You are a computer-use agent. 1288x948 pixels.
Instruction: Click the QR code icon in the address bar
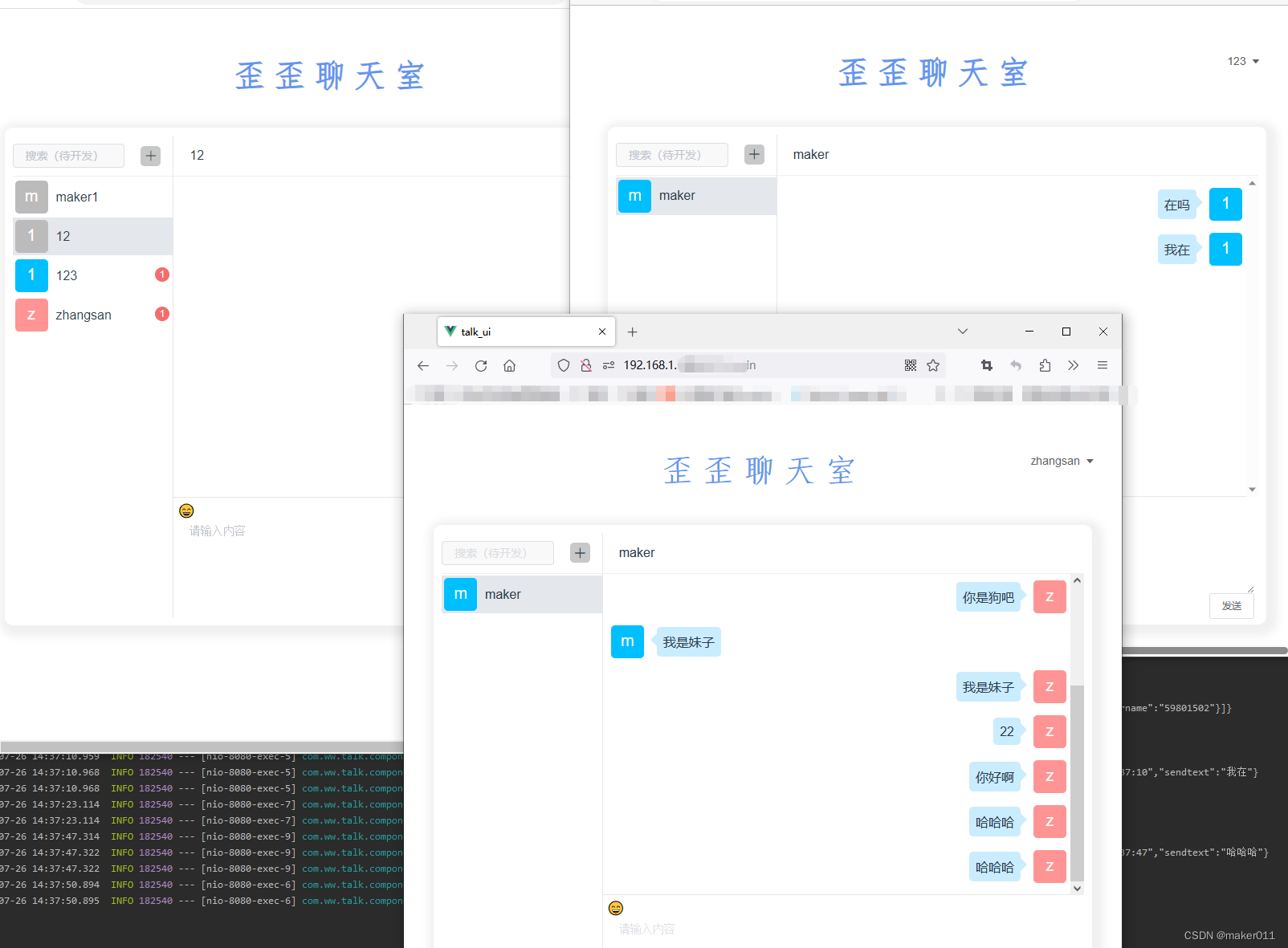[911, 365]
